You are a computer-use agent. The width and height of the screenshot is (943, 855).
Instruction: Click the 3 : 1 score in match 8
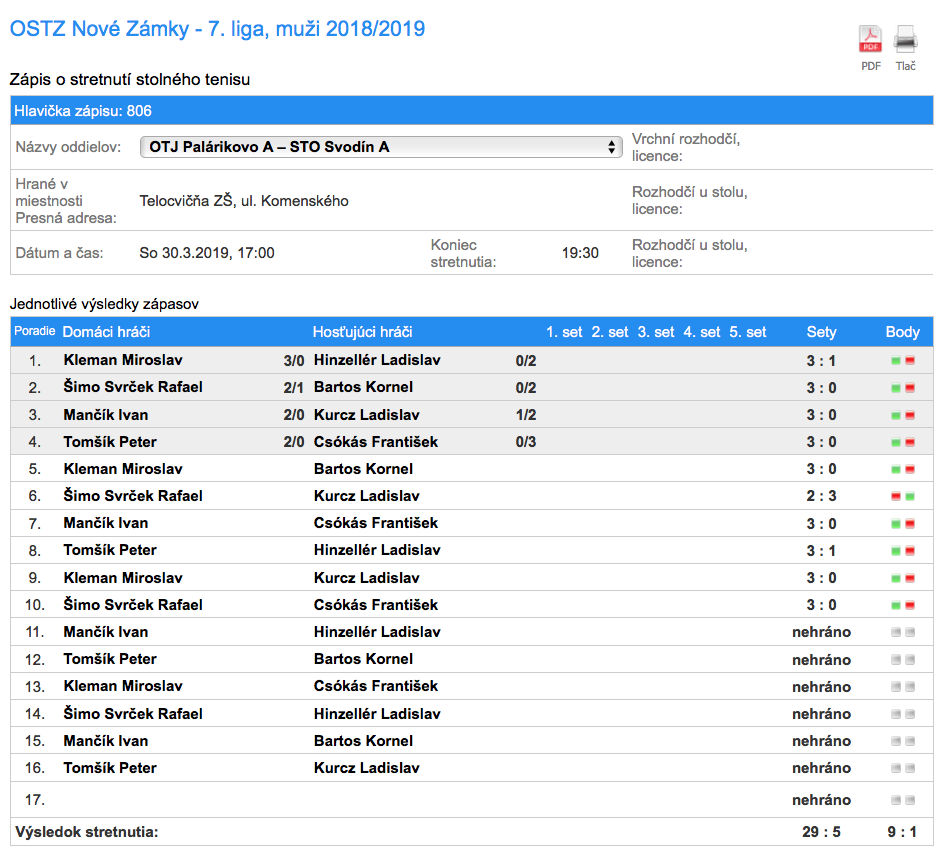pyautogui.click(x=821, y=551)
